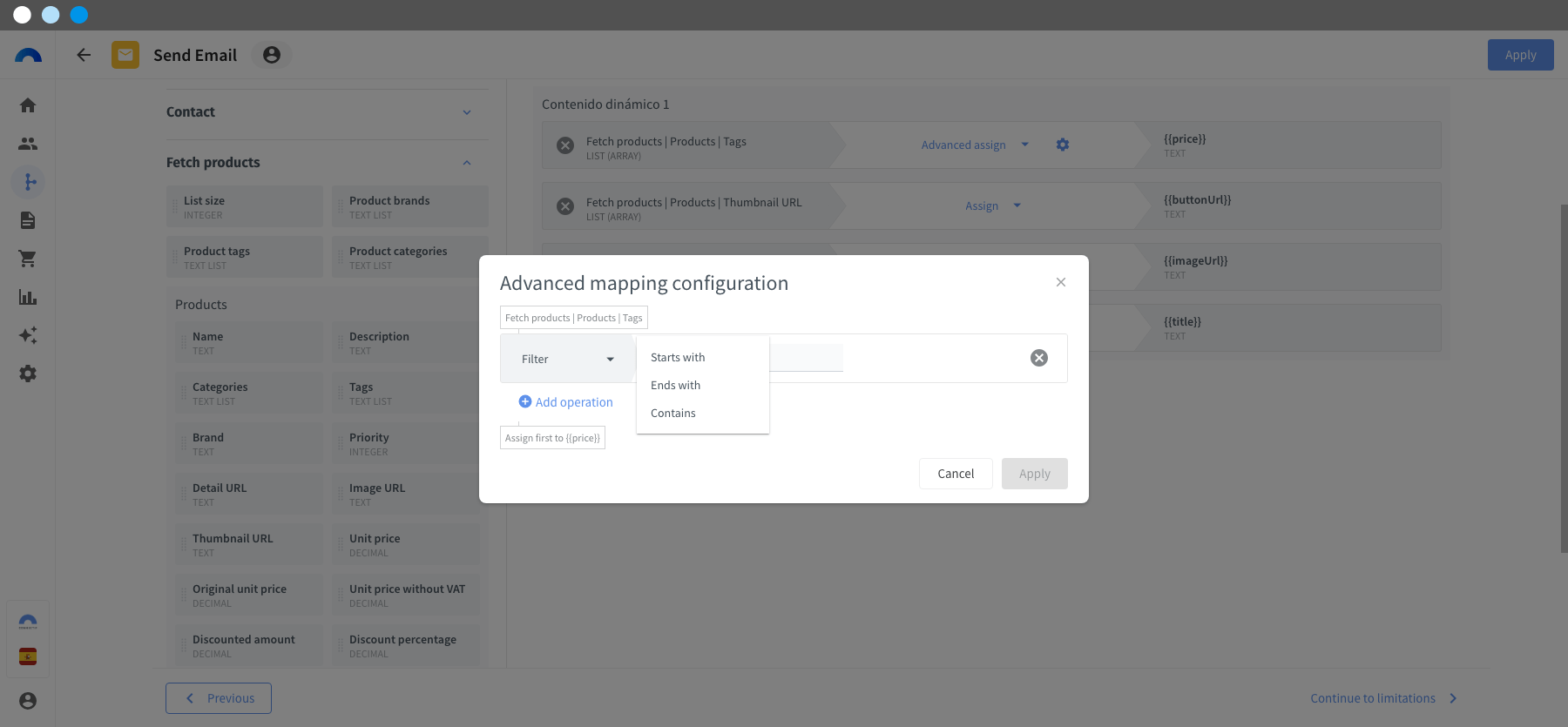Open the Filter operation dropdown
Image resolution: width=1568 pixels, height=727 pixels.
coord(568,359)
